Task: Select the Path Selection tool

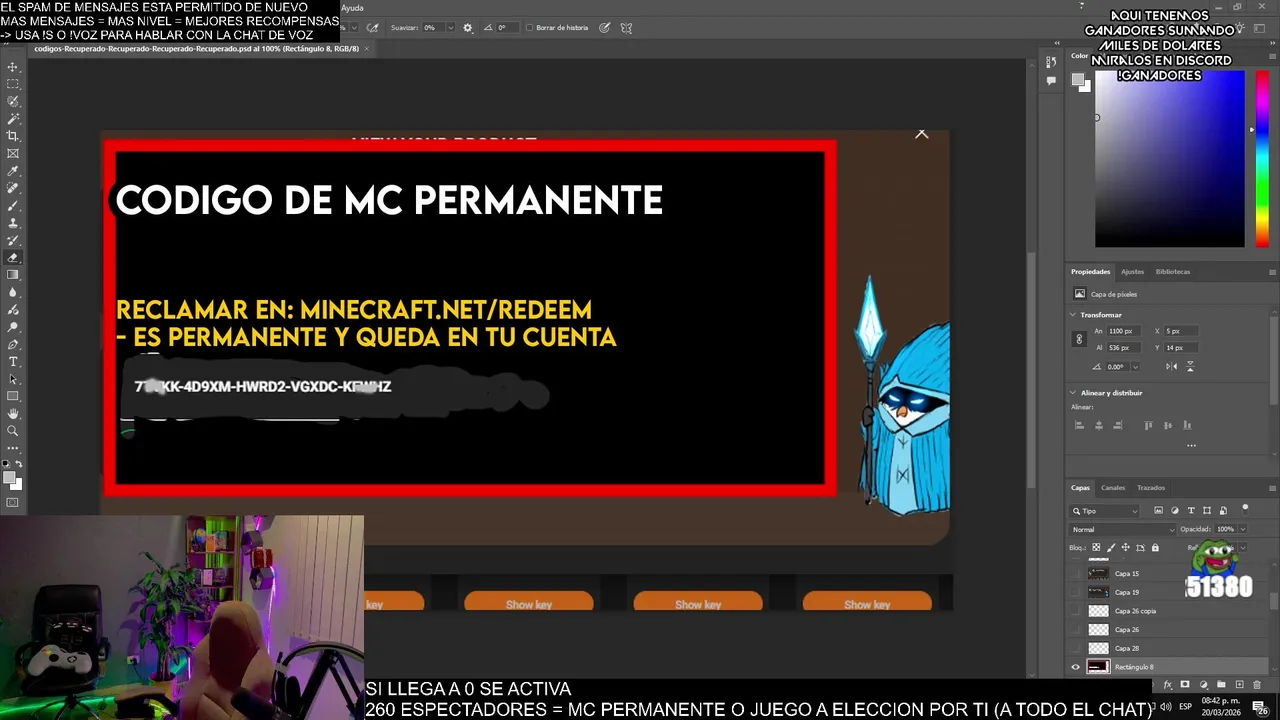Action: [x=13, y=379]
